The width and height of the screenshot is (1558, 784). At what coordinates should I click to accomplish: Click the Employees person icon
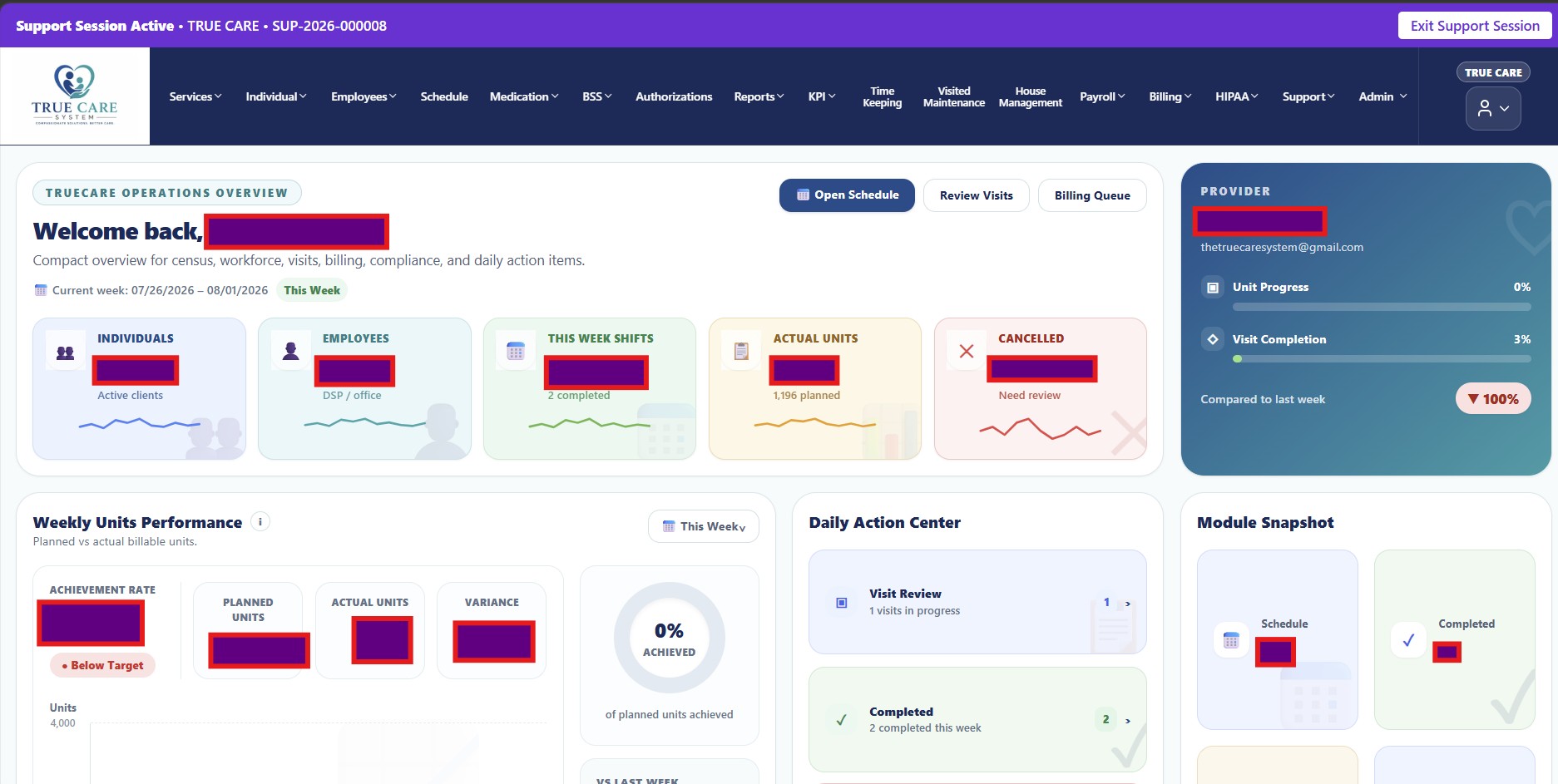[290, 351]
